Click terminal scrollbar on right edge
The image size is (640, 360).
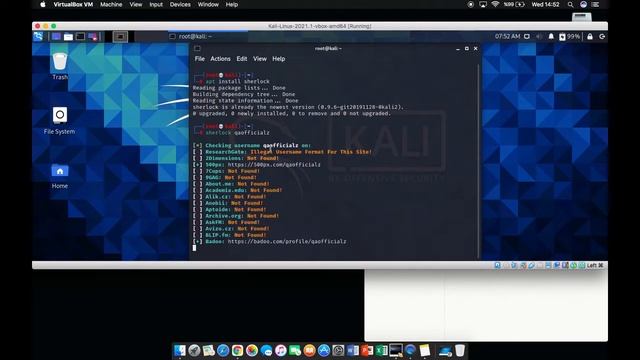[x=478, y=161]
